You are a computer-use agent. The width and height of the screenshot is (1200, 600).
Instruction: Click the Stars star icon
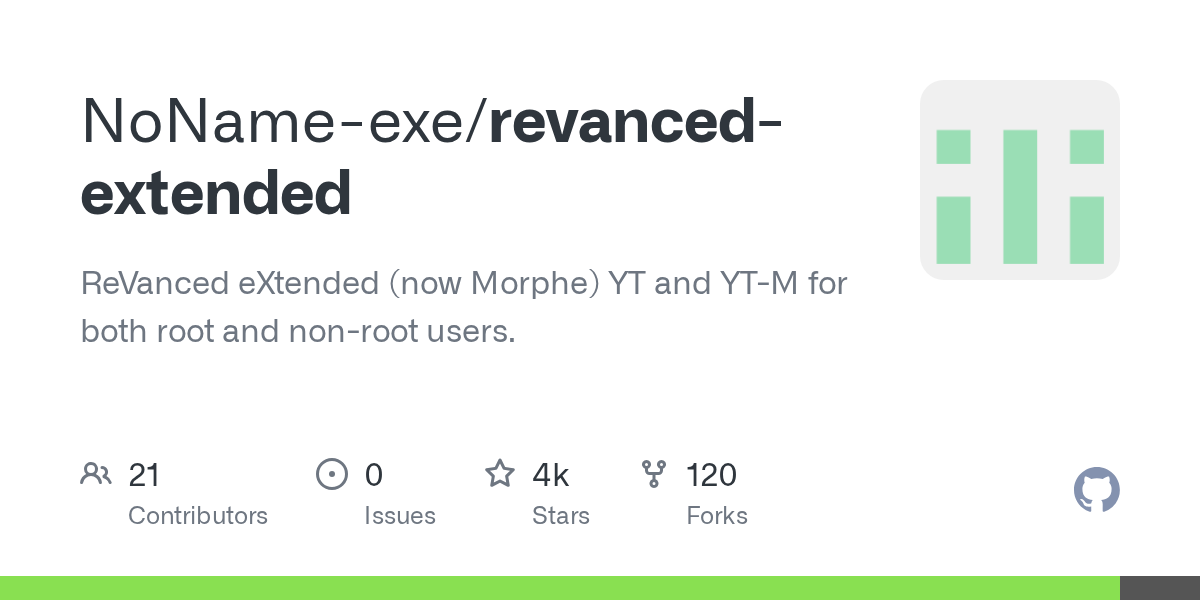(x=499, y=473)
